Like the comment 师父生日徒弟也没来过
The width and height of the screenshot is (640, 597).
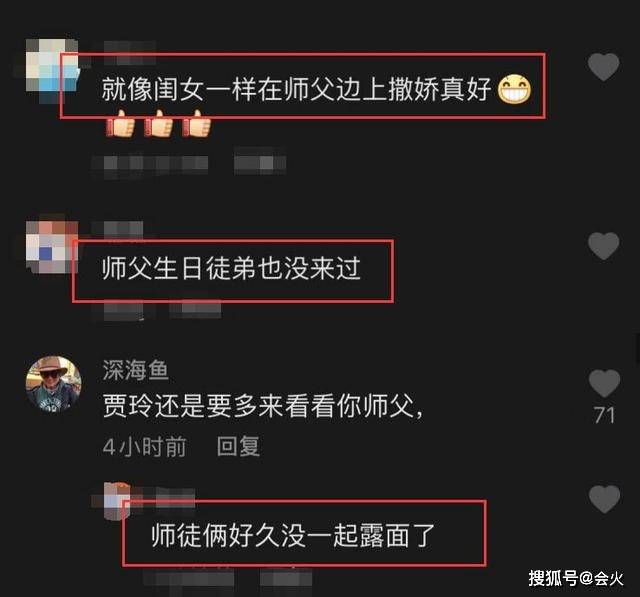point(603,246)
